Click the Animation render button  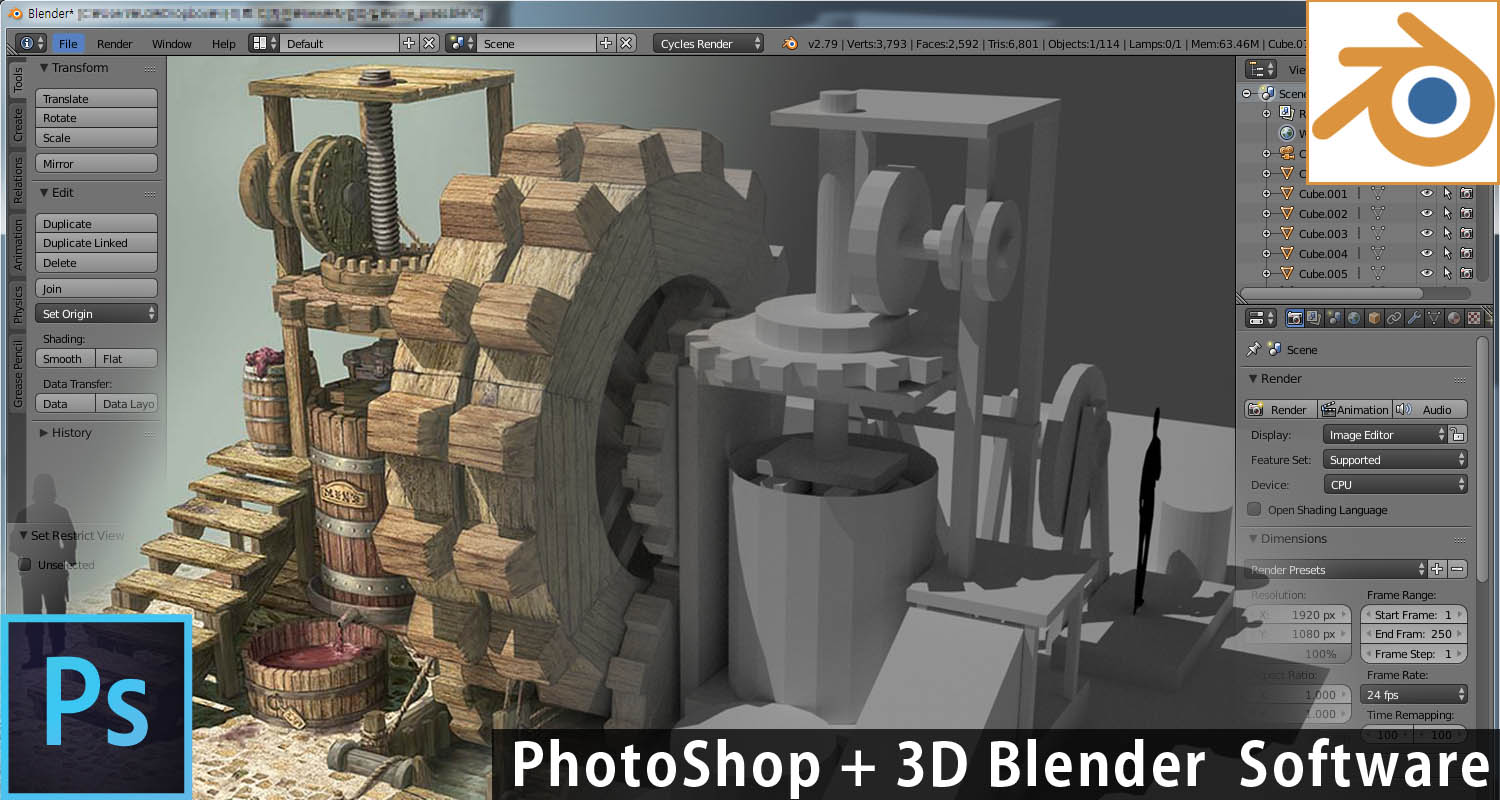coord(1355,410)
